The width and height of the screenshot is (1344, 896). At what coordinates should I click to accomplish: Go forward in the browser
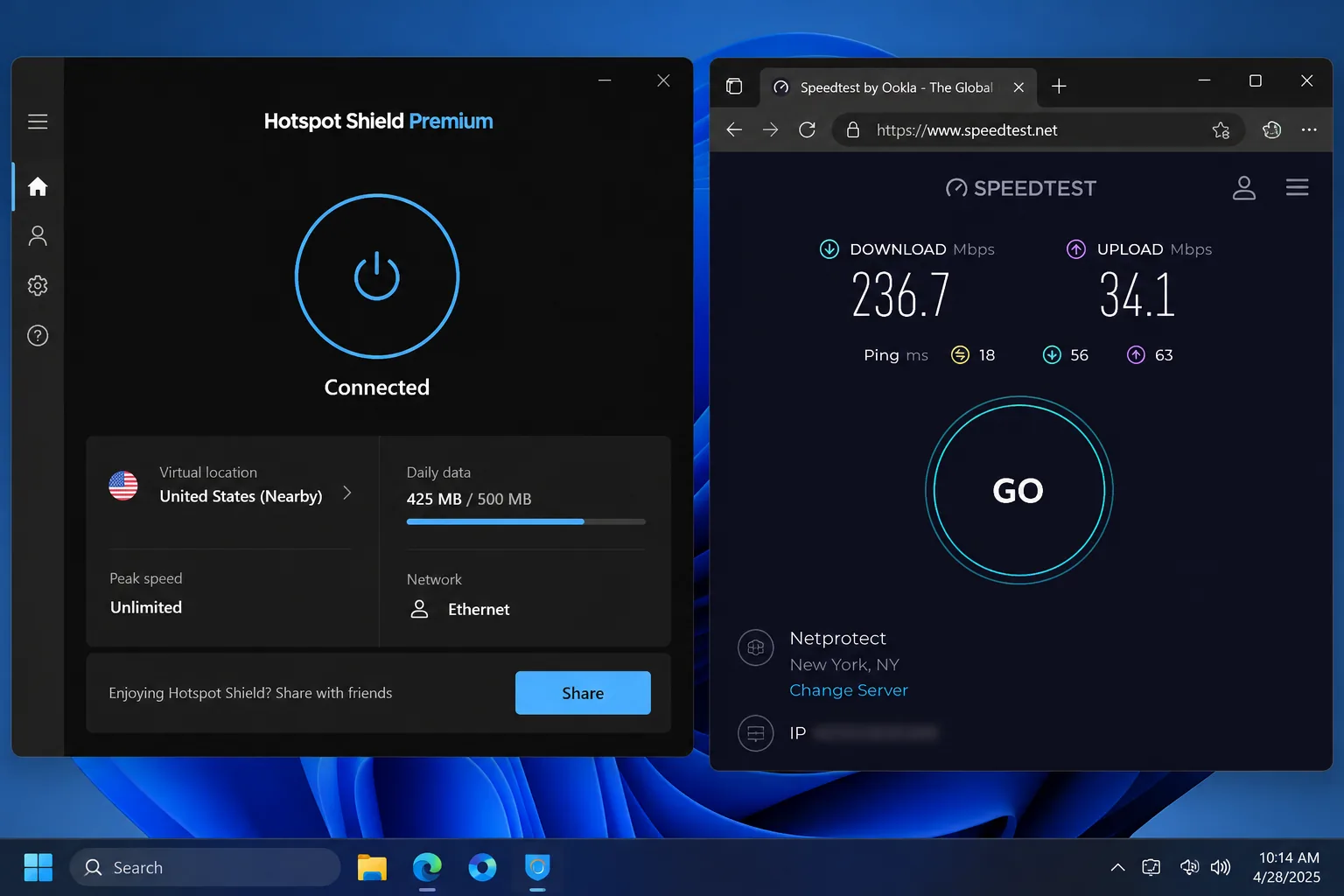pyautogui.click(x=770, y=129)
